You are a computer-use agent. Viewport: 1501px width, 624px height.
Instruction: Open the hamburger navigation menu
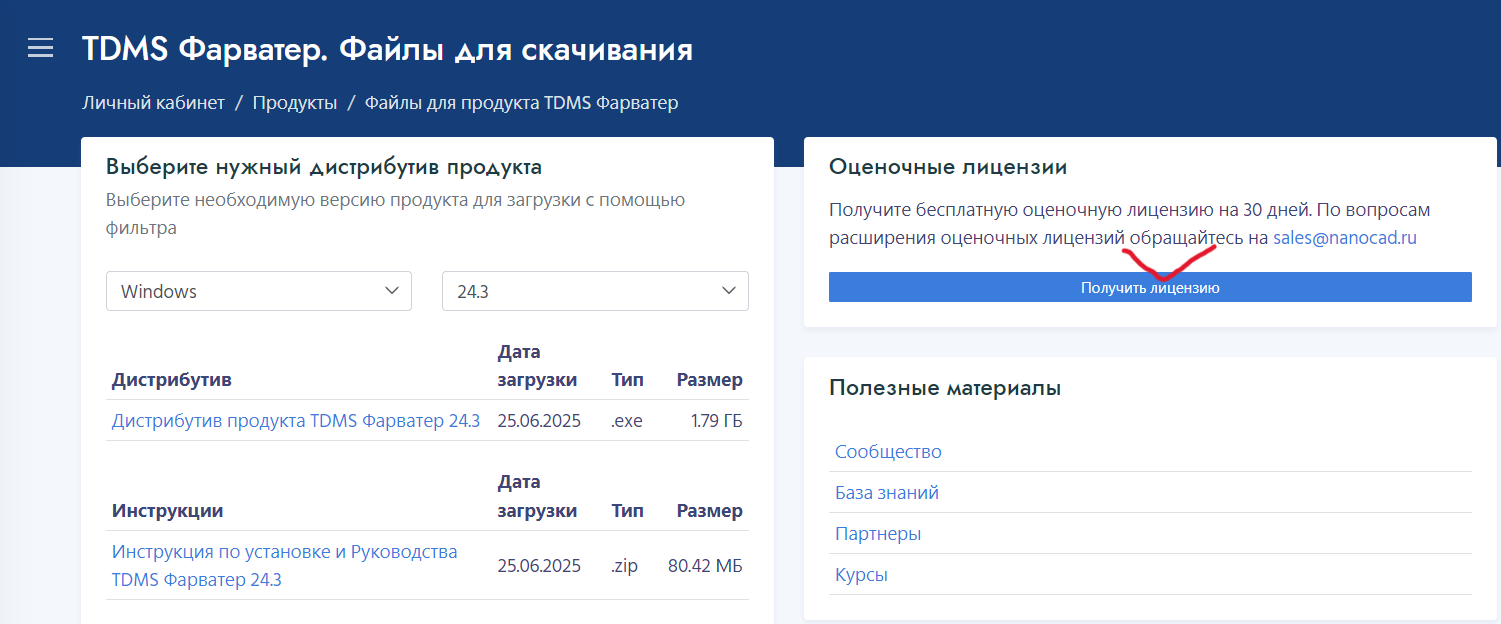(x=40, y=48)
